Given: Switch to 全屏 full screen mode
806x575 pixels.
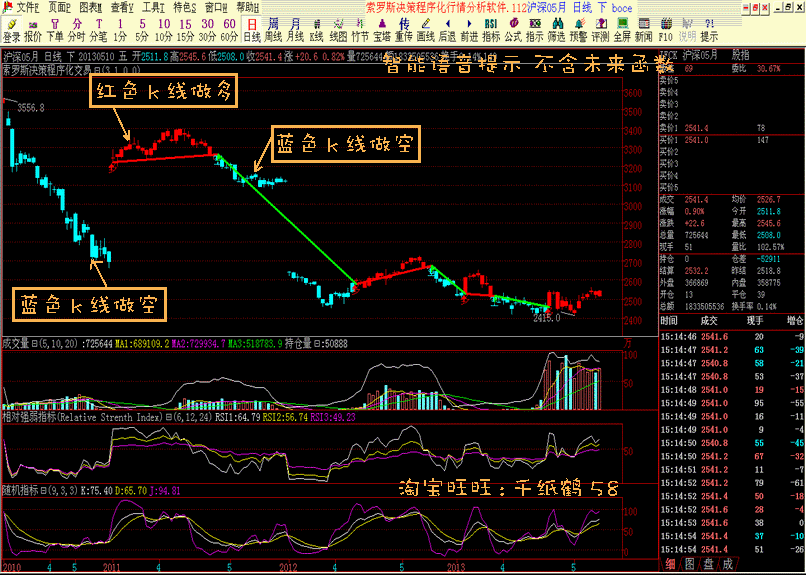Looking at the screenshot, I should (x=622, y=30).
